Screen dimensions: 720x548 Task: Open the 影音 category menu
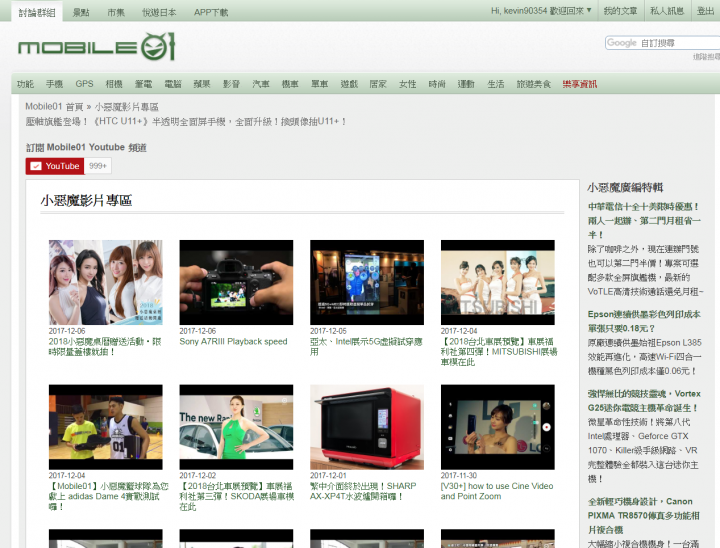(231, 84)
